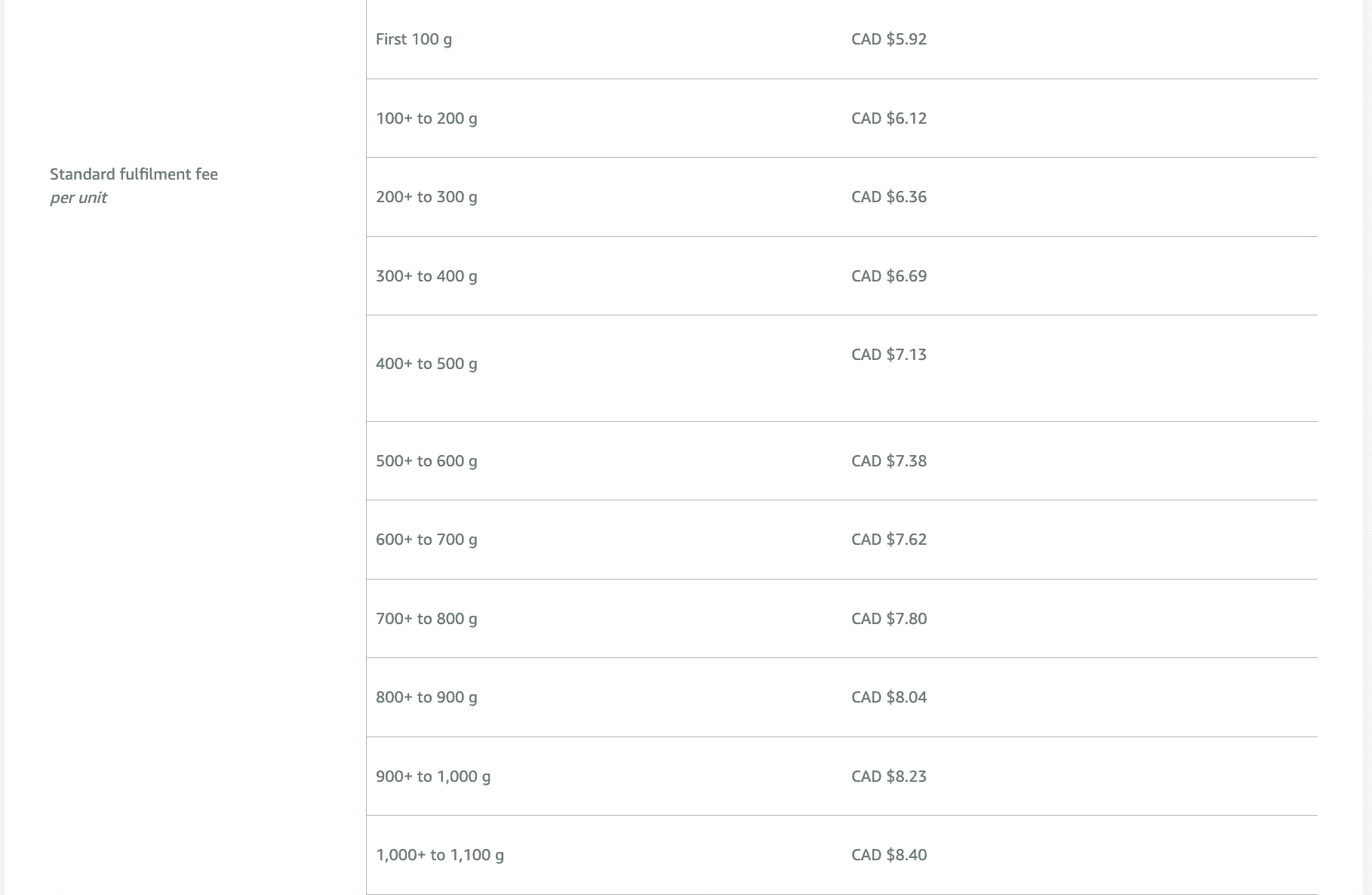Select the CAD $5.92 fee value
This screenshot has height=895, width=1372.
pos(888,39)
